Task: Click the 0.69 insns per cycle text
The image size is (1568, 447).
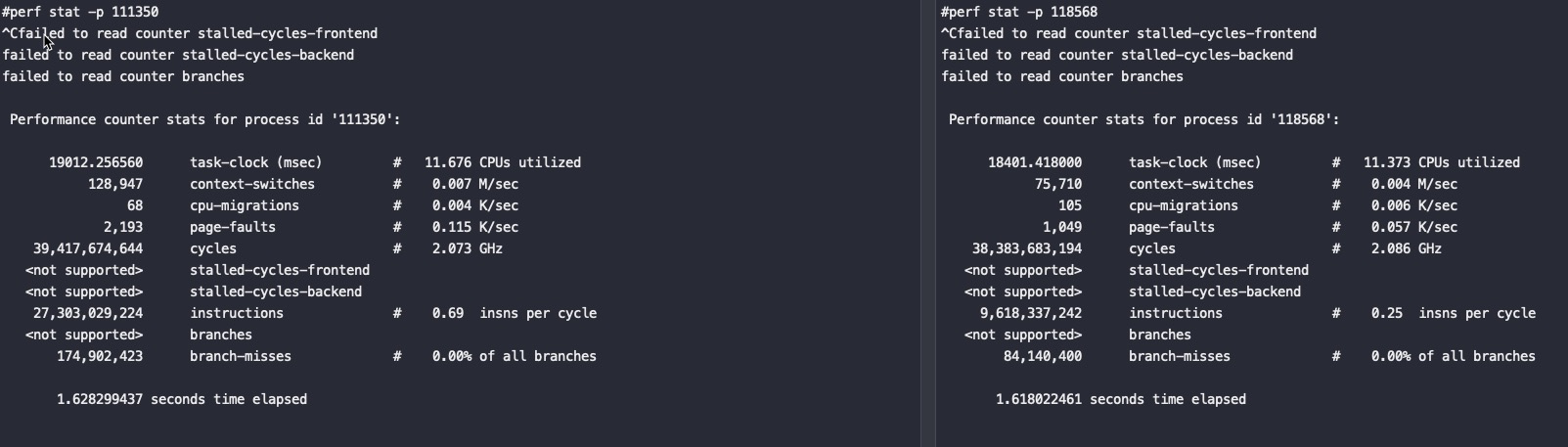Action: pyautogui.click(x=515, y=313)
